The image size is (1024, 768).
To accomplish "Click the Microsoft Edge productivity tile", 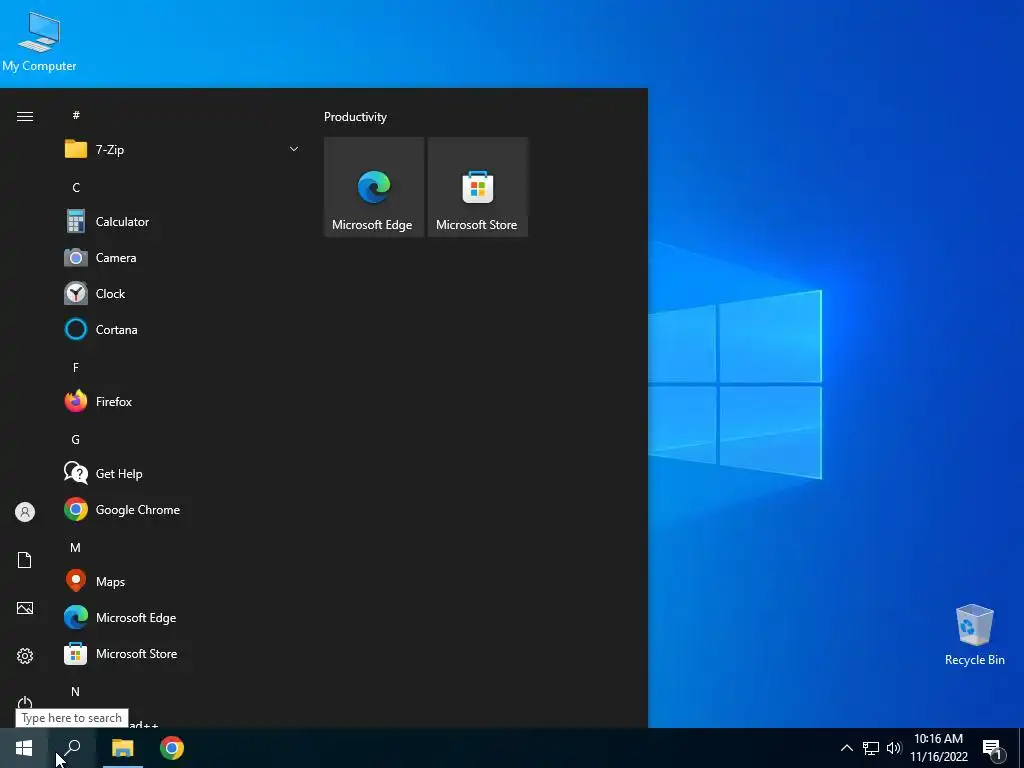I will click(374, 187).
